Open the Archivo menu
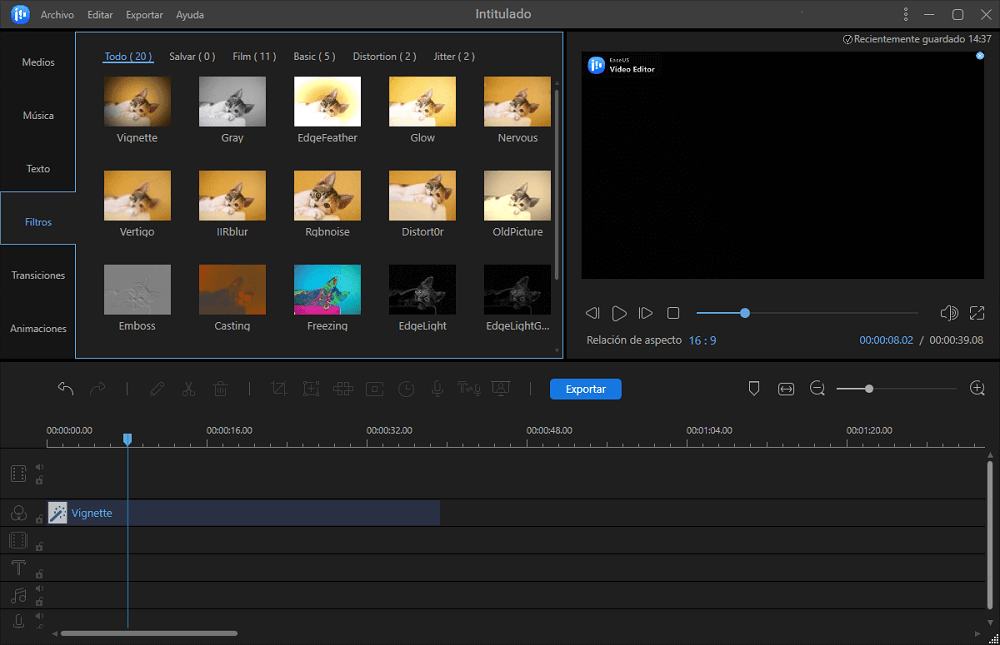Image resolution: width=1000 pixels, height=645 pixels. click(x=57, y=14)
